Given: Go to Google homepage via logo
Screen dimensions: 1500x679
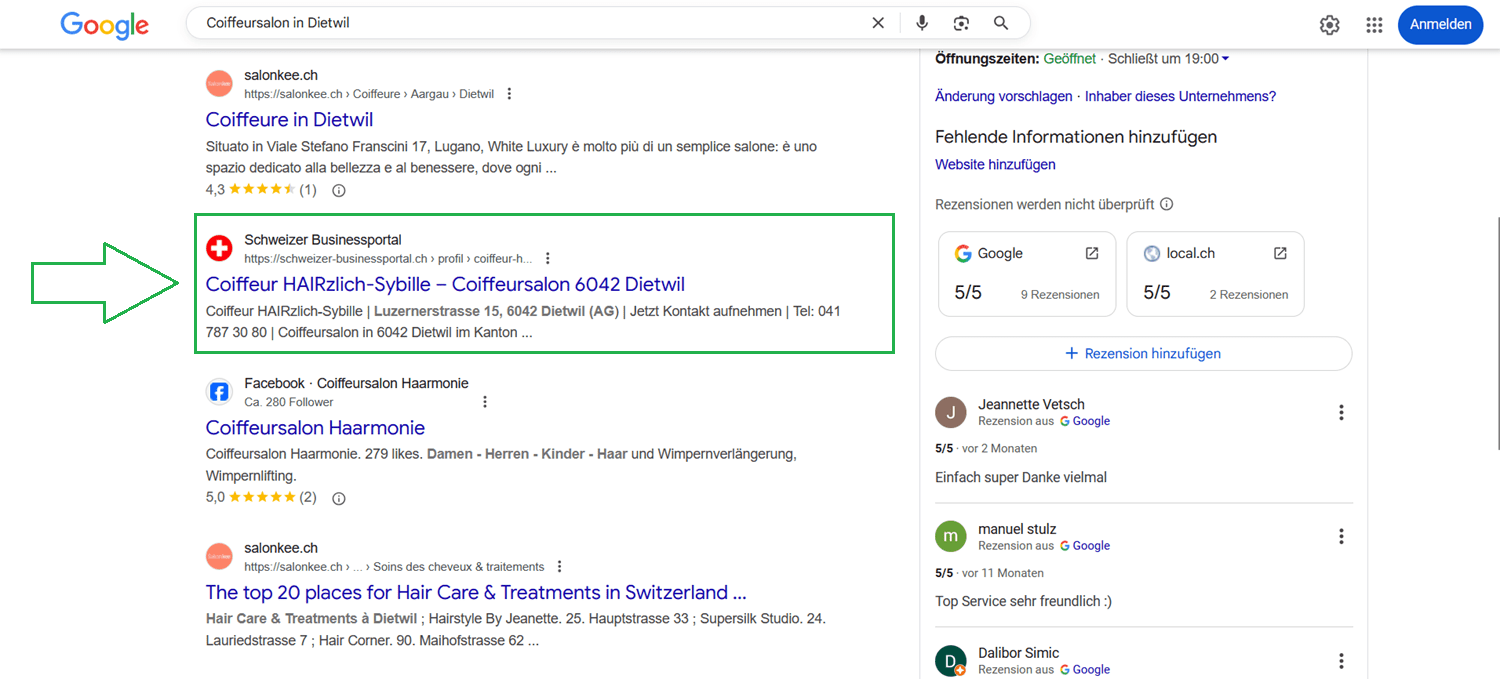Looking at the screenshot, I should 104,25.
